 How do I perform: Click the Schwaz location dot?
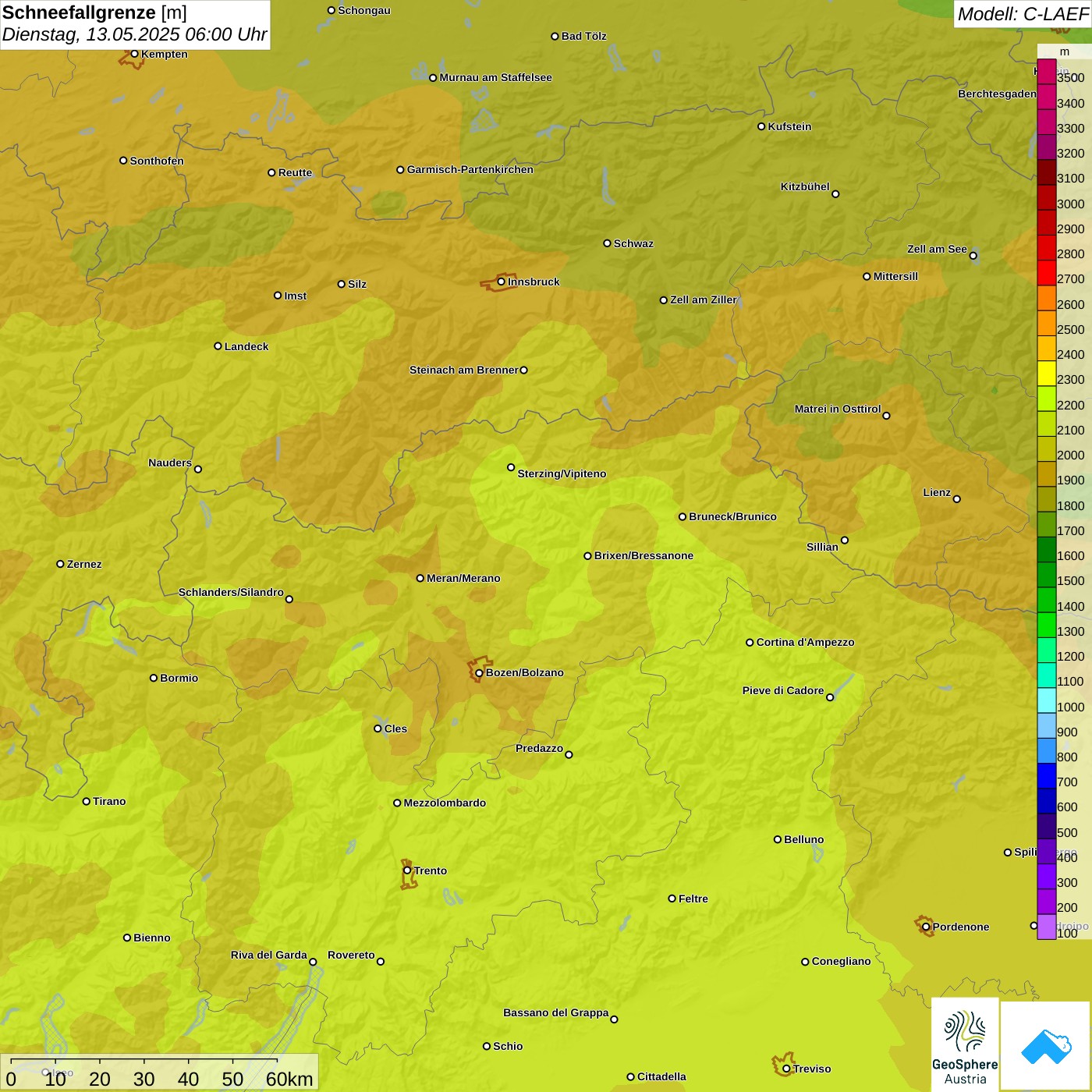(x=607, y=243)
